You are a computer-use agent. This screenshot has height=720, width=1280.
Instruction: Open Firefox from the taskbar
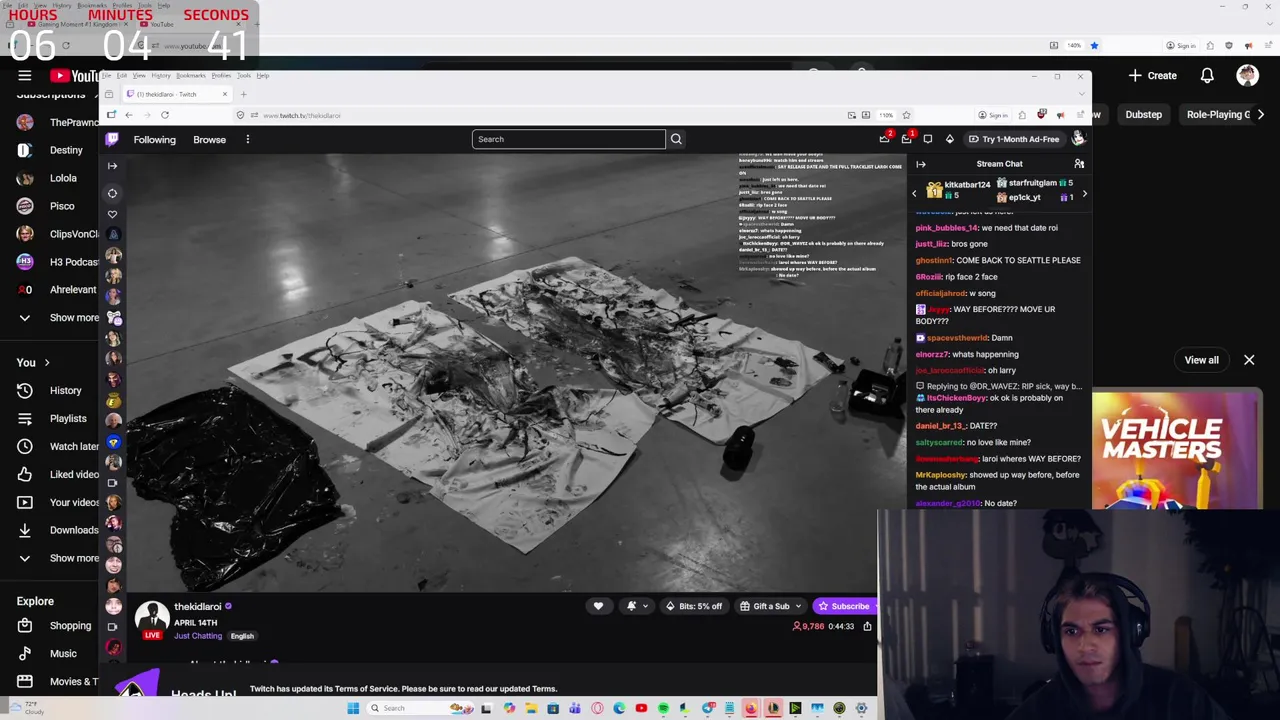[751, 708]
